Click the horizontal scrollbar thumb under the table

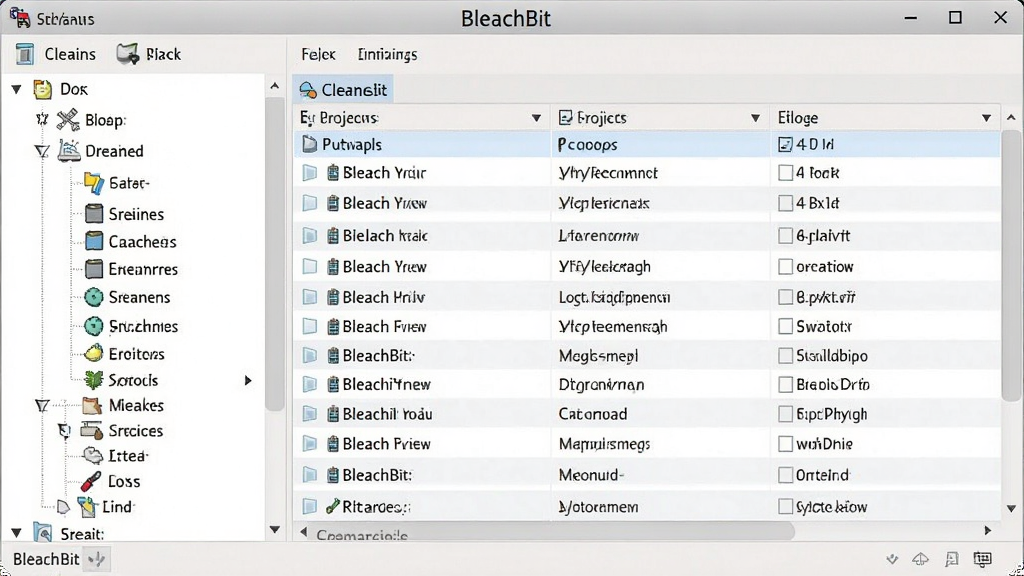[x=552, y=531]
